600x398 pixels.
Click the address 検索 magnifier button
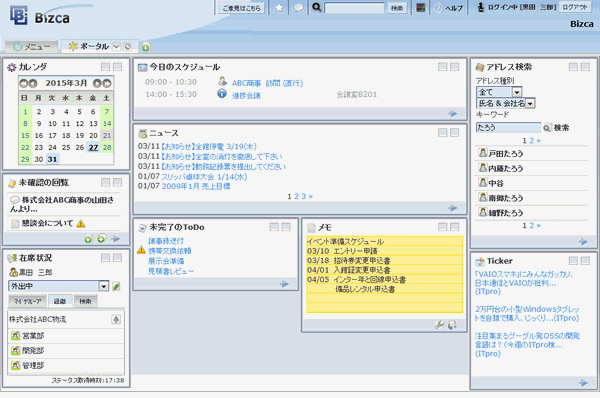556,128
